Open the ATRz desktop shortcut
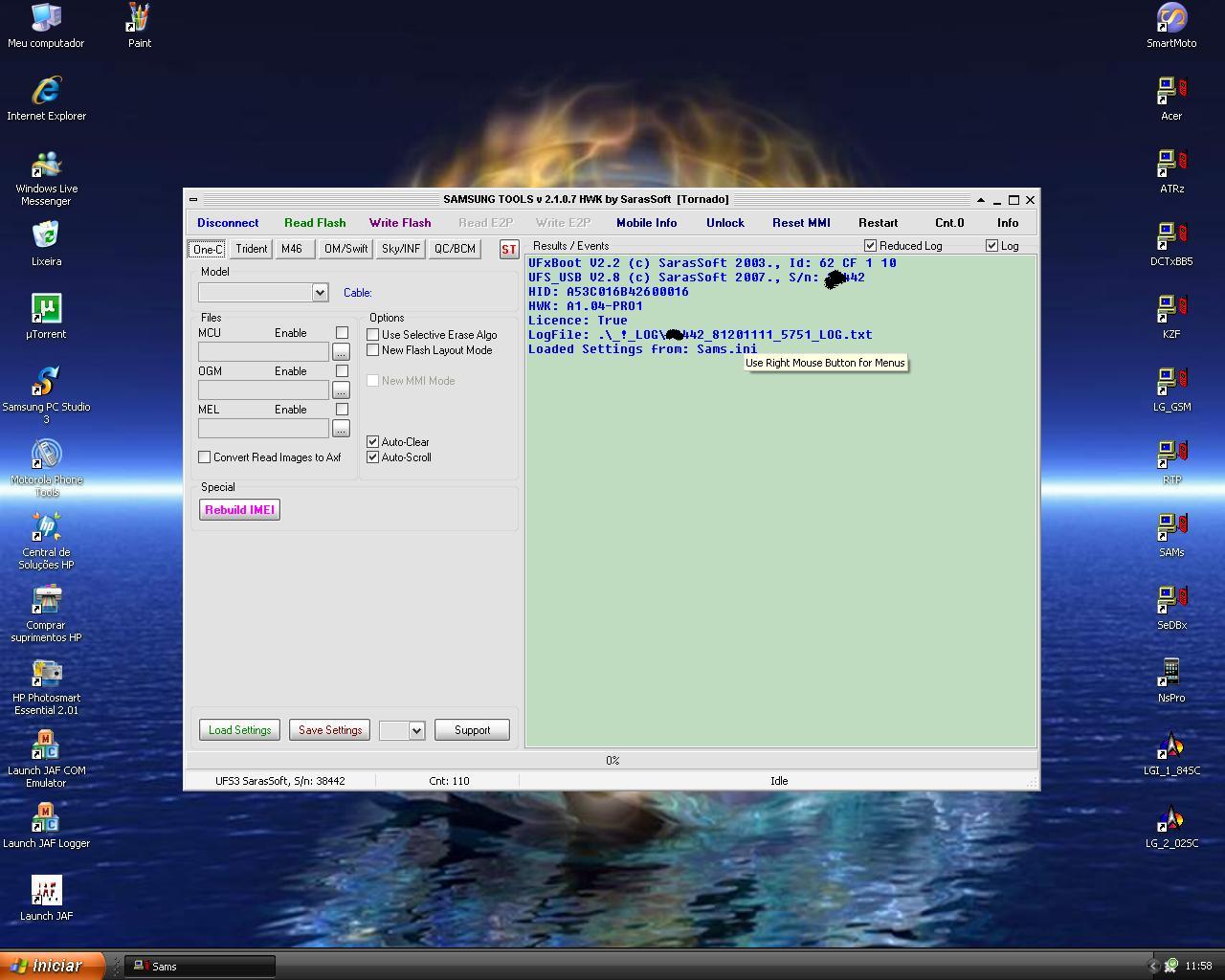The image size is (1225, 980). point(1171,171)
